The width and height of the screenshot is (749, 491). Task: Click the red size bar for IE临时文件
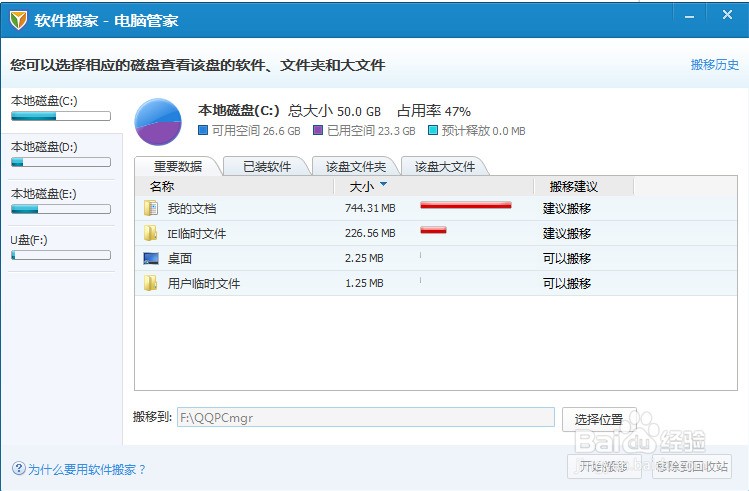433,230
